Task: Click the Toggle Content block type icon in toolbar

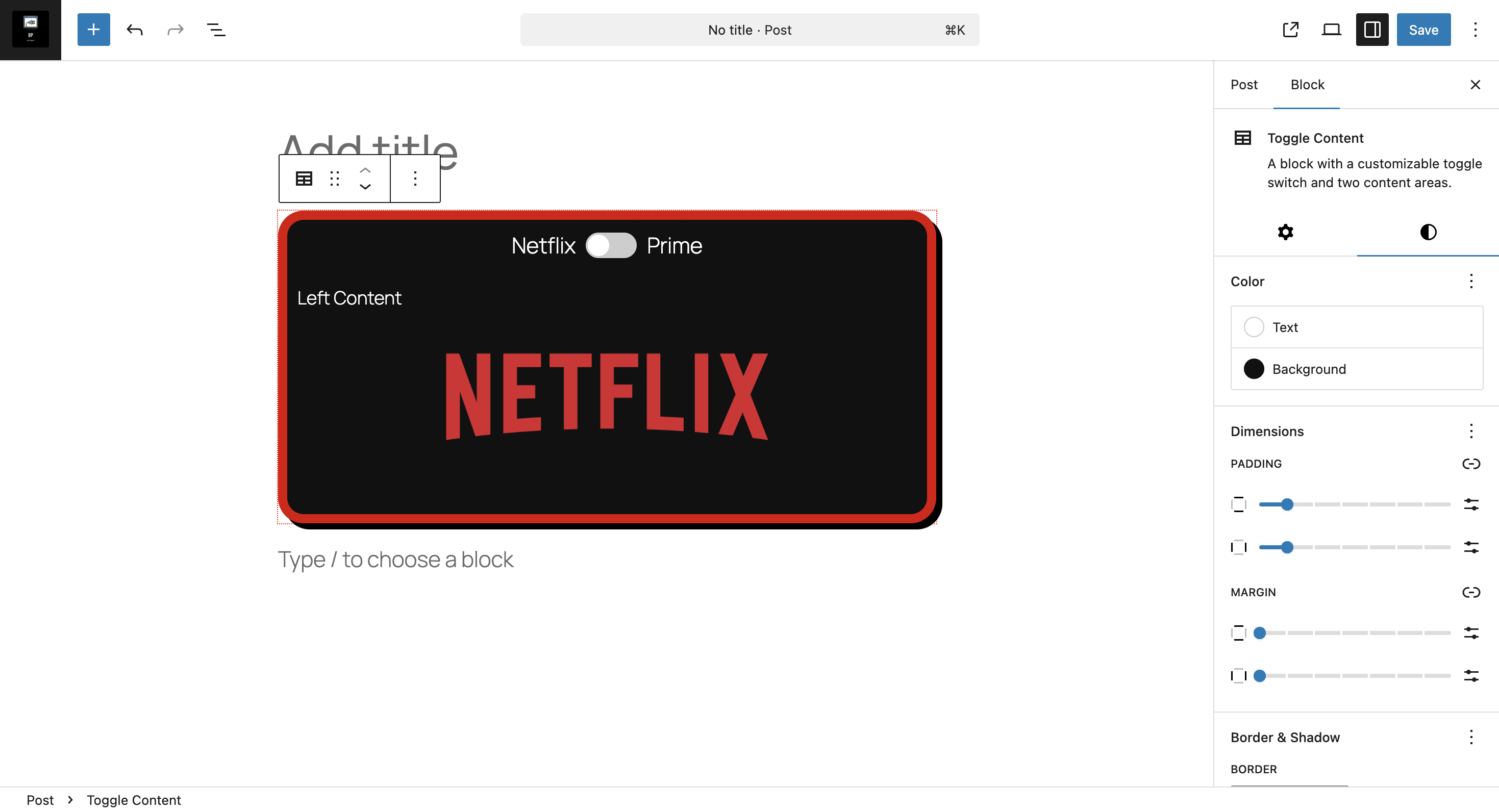Action: (x=304, y=179)
